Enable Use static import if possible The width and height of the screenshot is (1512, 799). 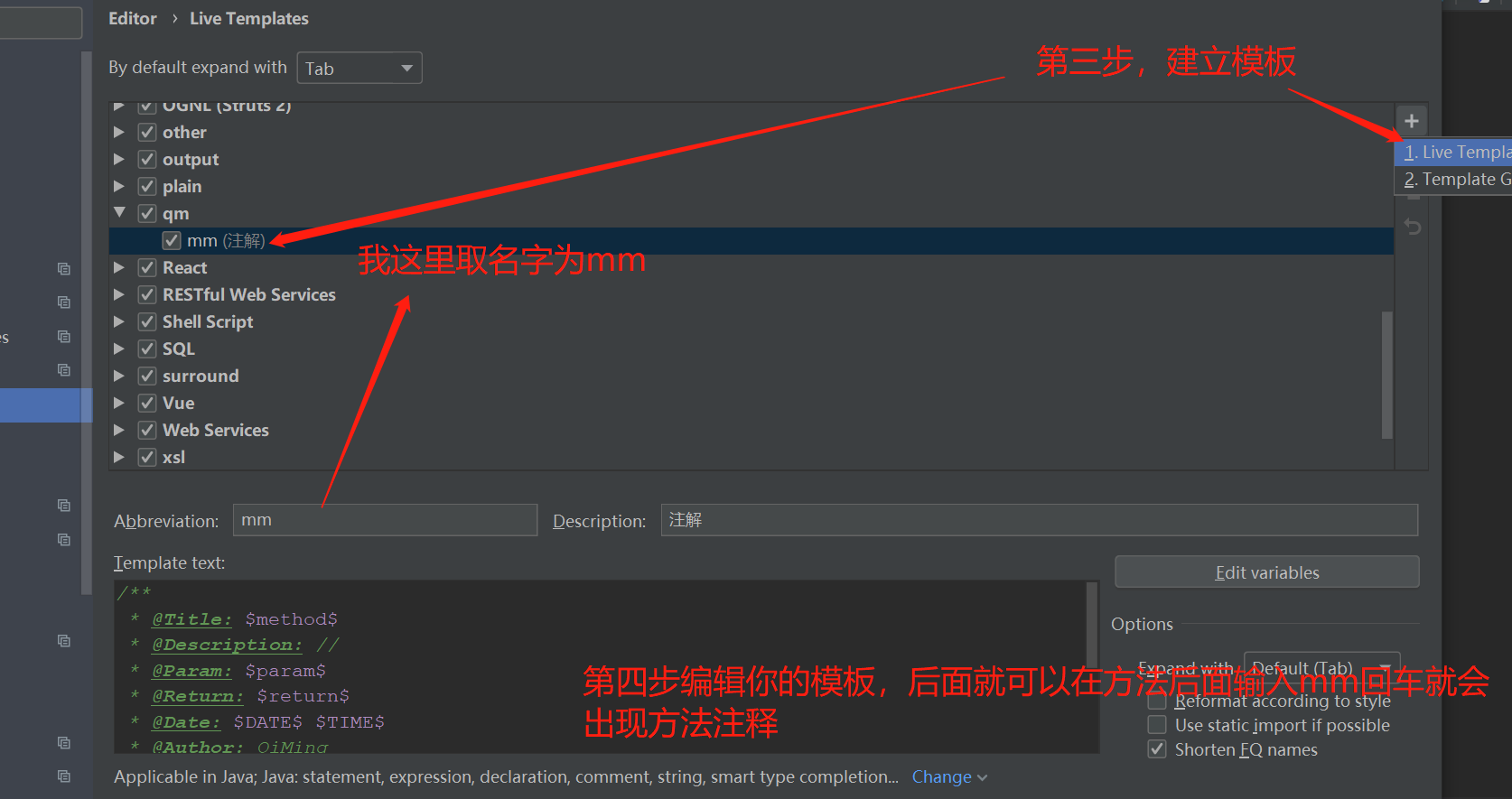pos(1157,725)
